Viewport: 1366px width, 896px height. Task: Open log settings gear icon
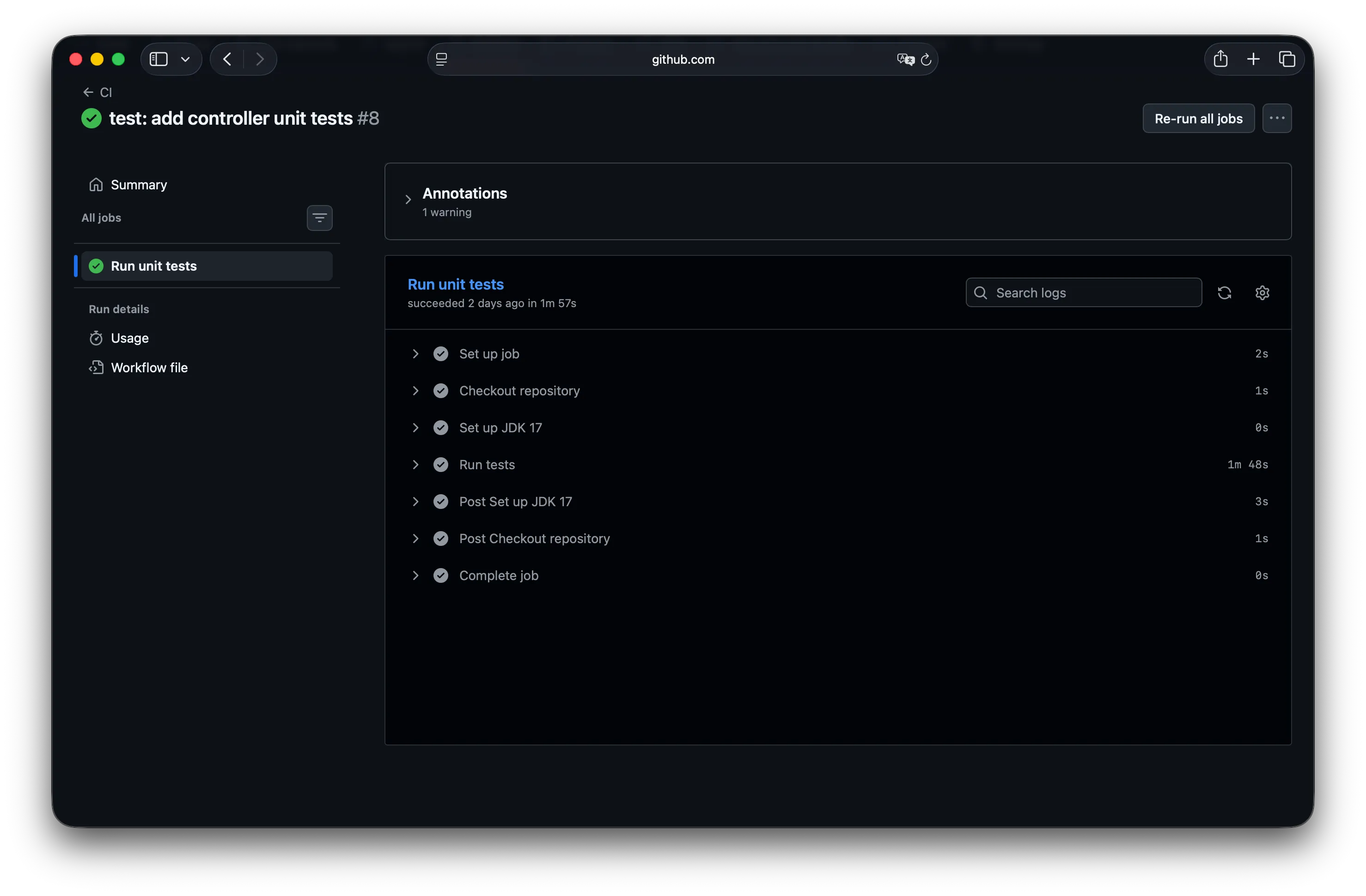click(1262, 292)
